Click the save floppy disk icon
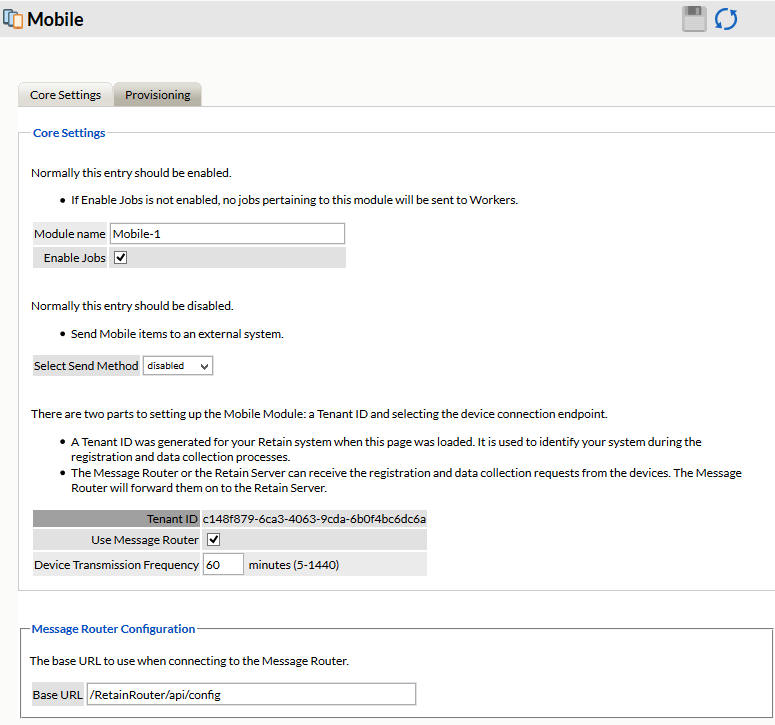The width and height of the screenshot is (775, 725). pos(695,19)
